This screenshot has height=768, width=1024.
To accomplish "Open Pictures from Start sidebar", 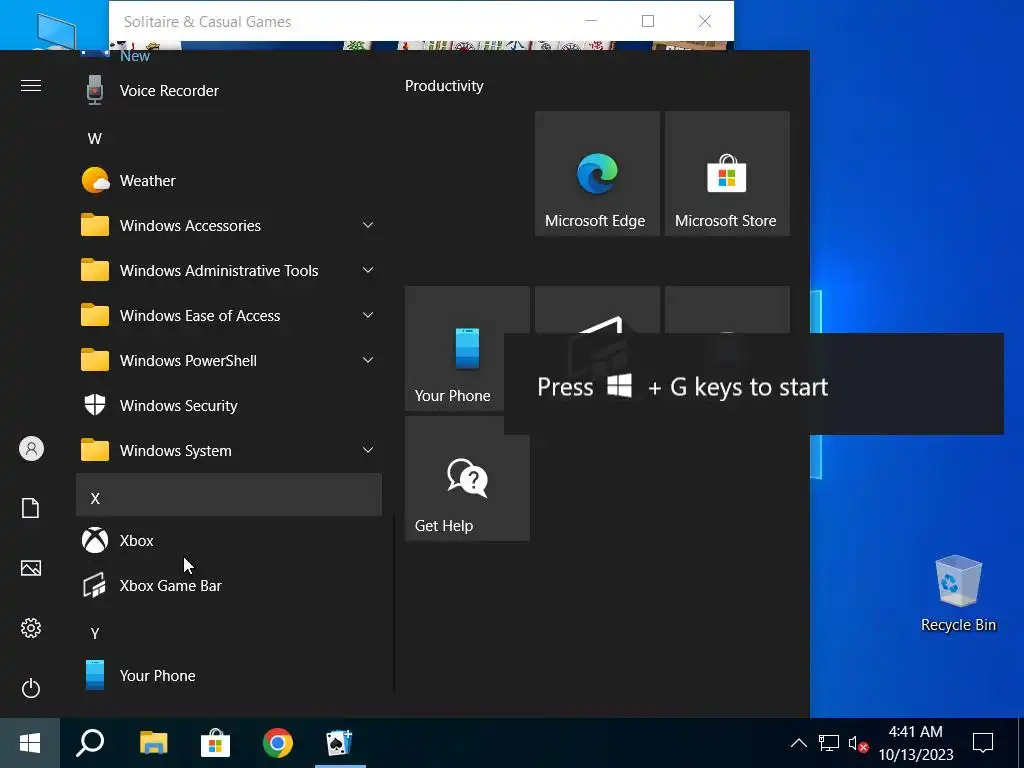I will (31, 568).
